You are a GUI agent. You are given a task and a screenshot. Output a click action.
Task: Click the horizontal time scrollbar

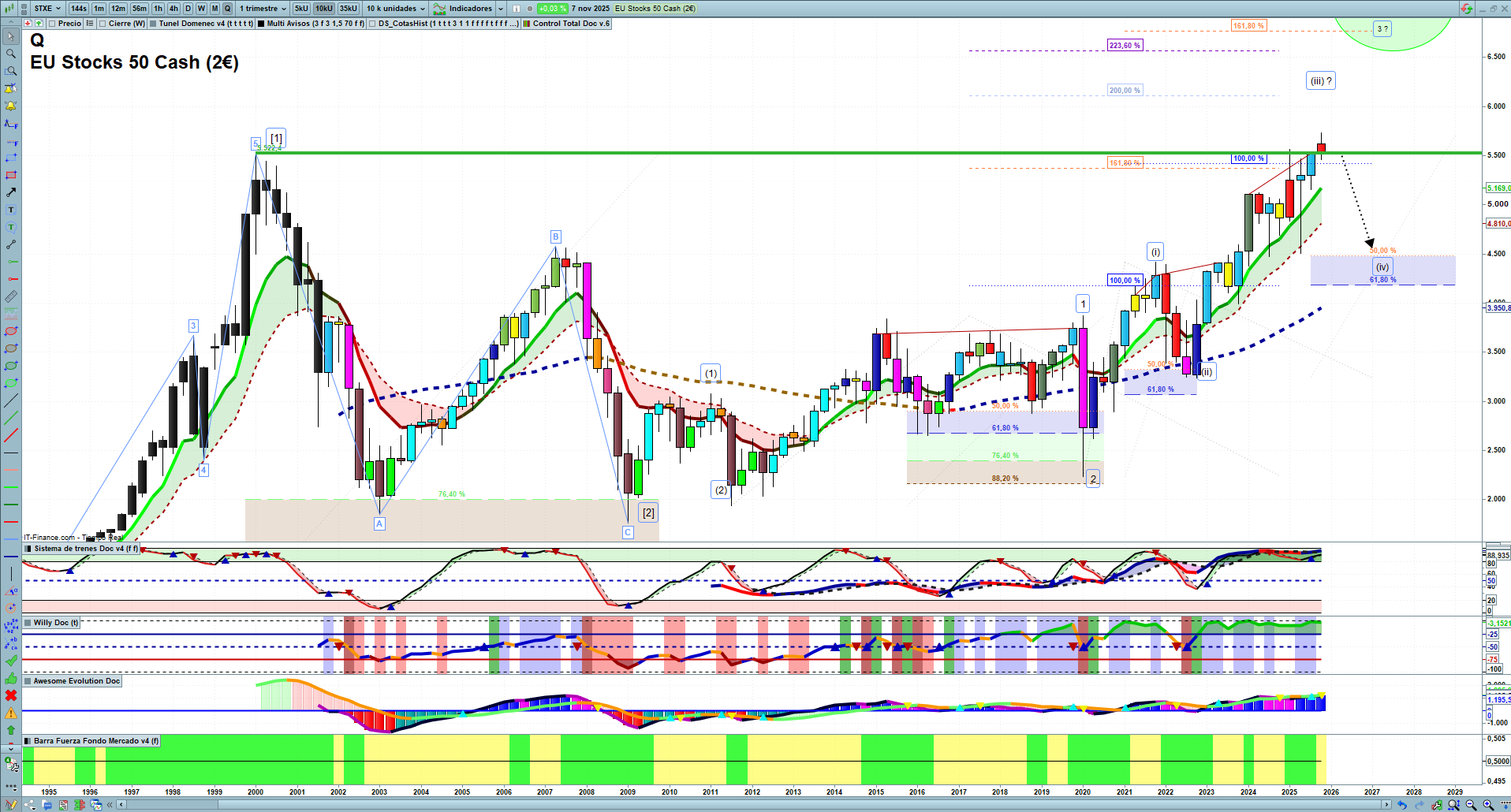tap(755, 805)
